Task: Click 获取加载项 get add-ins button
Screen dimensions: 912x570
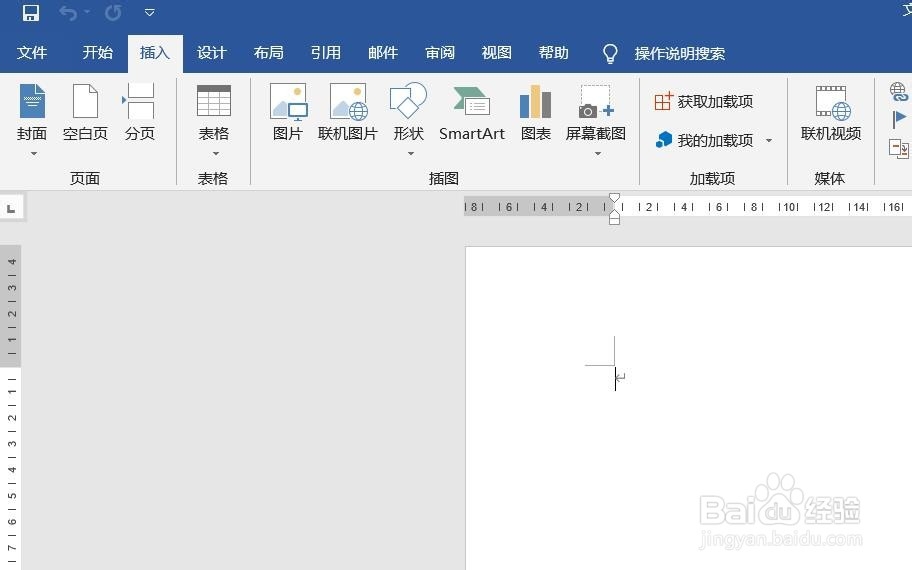Action: pyautogui.click(x=704, y=102)
